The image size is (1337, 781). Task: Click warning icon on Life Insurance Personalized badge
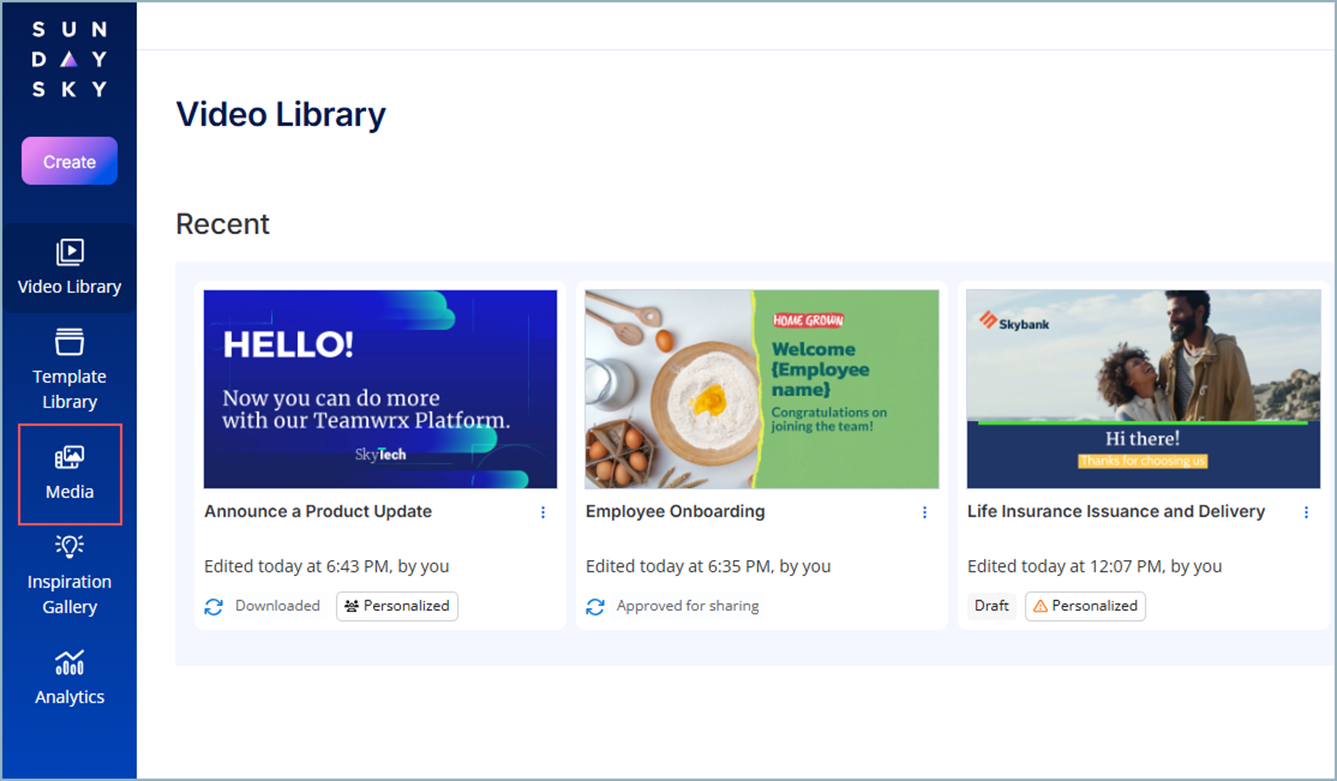pos(1040,606)
